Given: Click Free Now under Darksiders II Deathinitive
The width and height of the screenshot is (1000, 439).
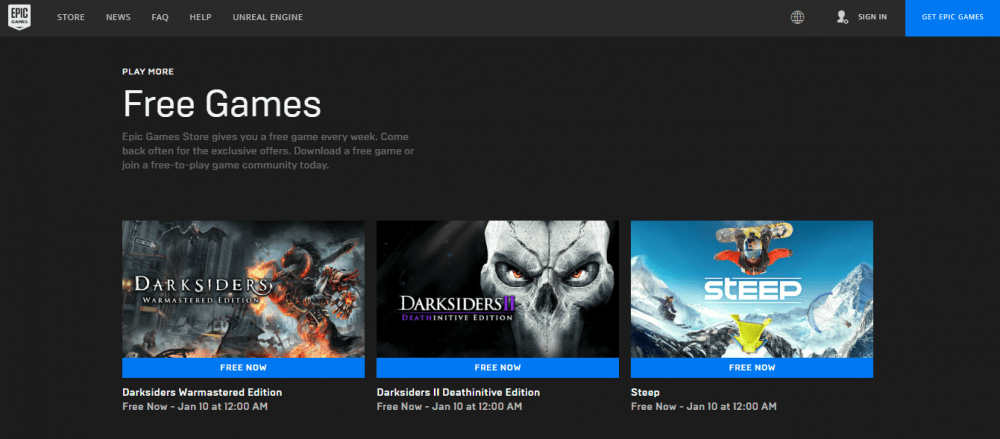Looking at the screenshot, I should click(x=497, y=368).
